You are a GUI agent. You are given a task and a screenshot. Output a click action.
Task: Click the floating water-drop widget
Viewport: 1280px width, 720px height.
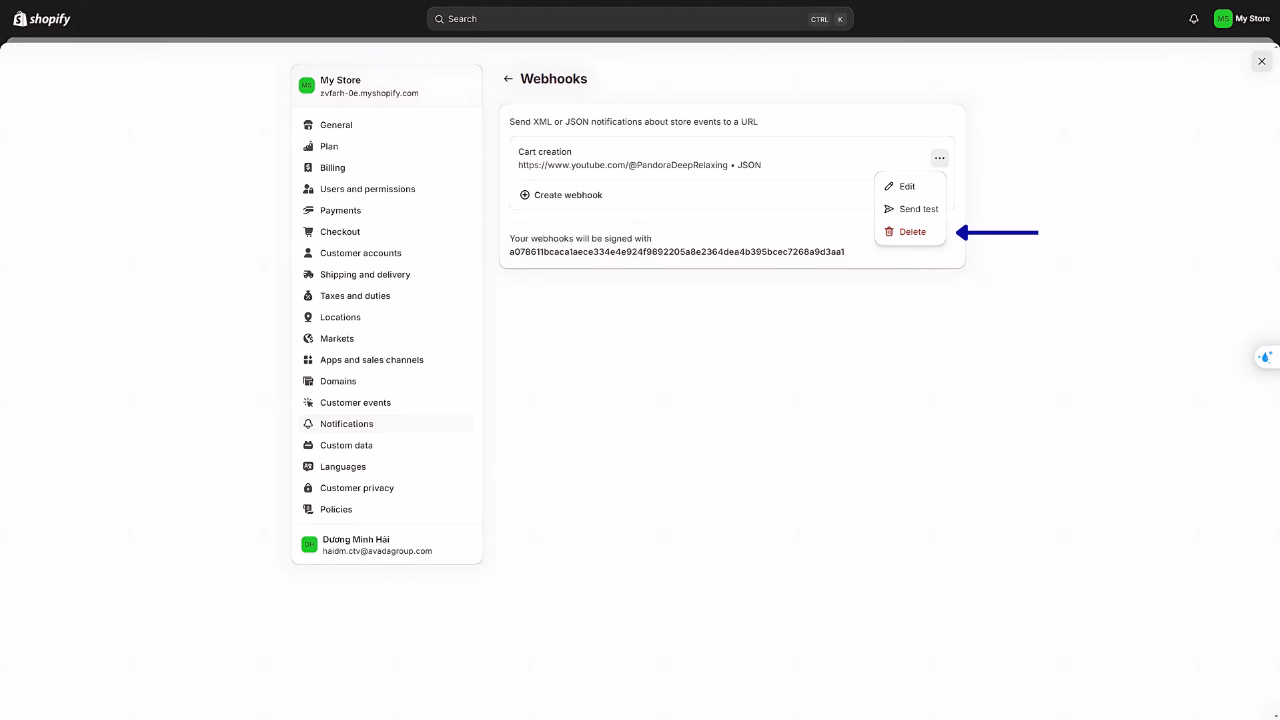pos(1266,357)
